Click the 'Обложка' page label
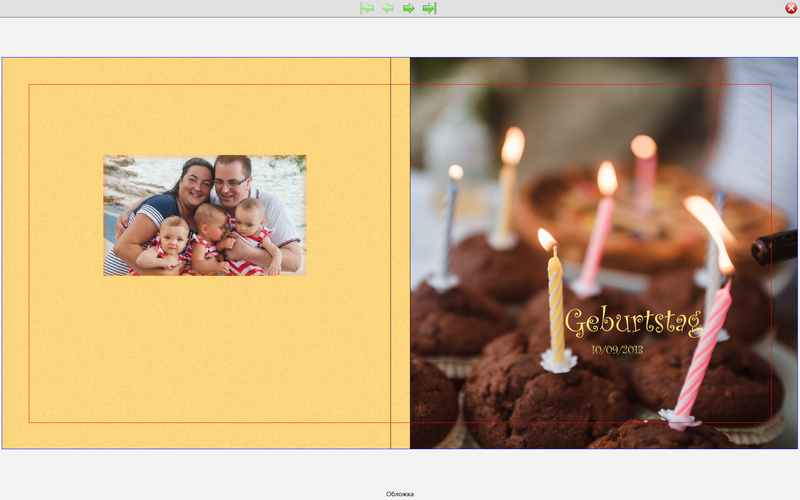This screenshot has width=800, height=500. tap(400, 494)
